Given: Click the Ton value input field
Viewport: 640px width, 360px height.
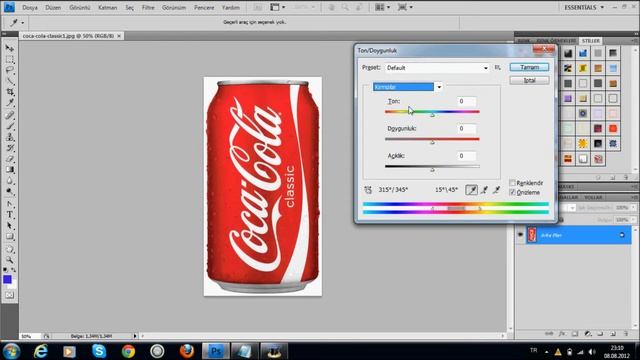Looking at the screenshot, I should (x=467, y=101).
